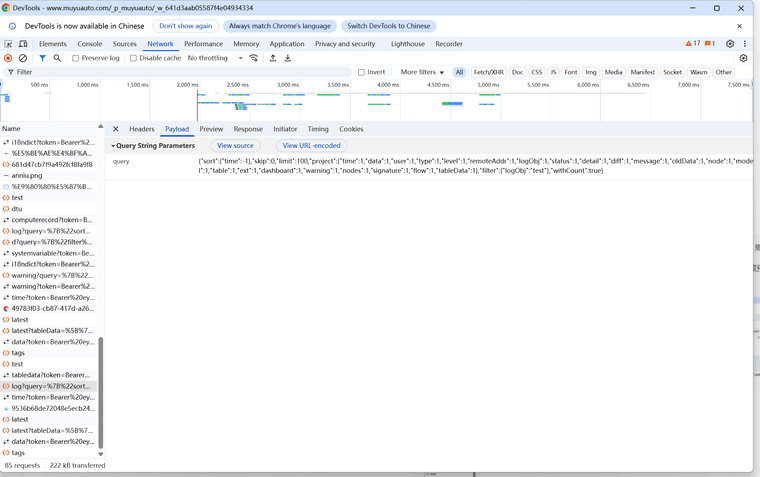The height and width of the screenshot is (477, 760).
Task: Open the Performance panel
Action: tap(204, 44)
